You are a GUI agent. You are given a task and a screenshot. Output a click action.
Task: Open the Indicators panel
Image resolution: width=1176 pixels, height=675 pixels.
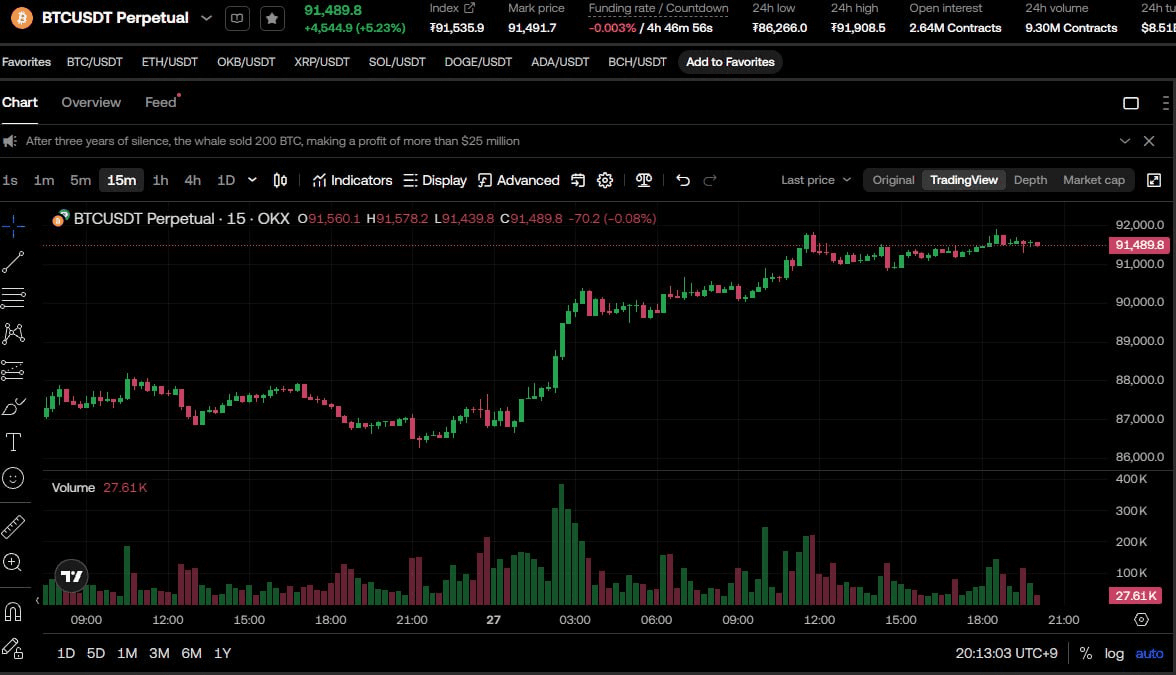click(352, 180)
